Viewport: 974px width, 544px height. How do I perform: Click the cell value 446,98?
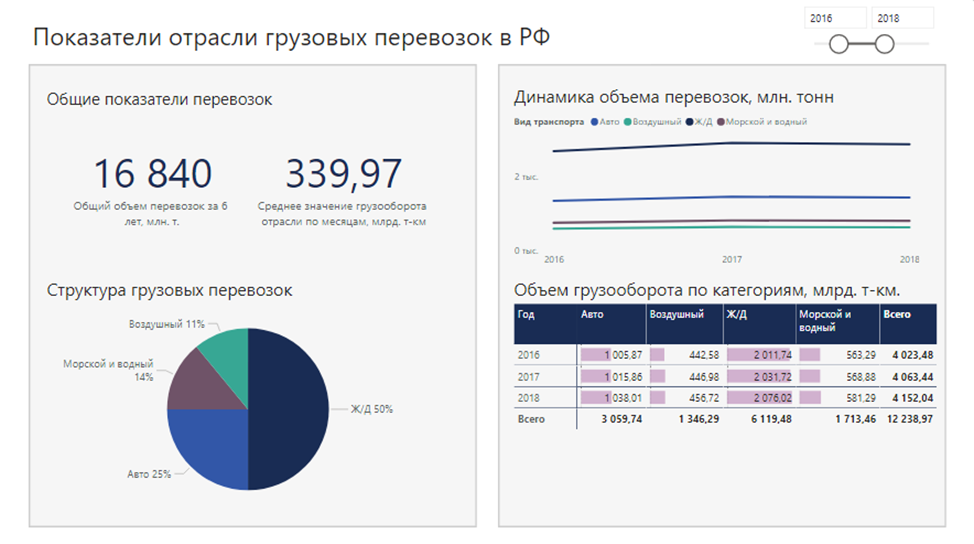[x=704, y=377]
